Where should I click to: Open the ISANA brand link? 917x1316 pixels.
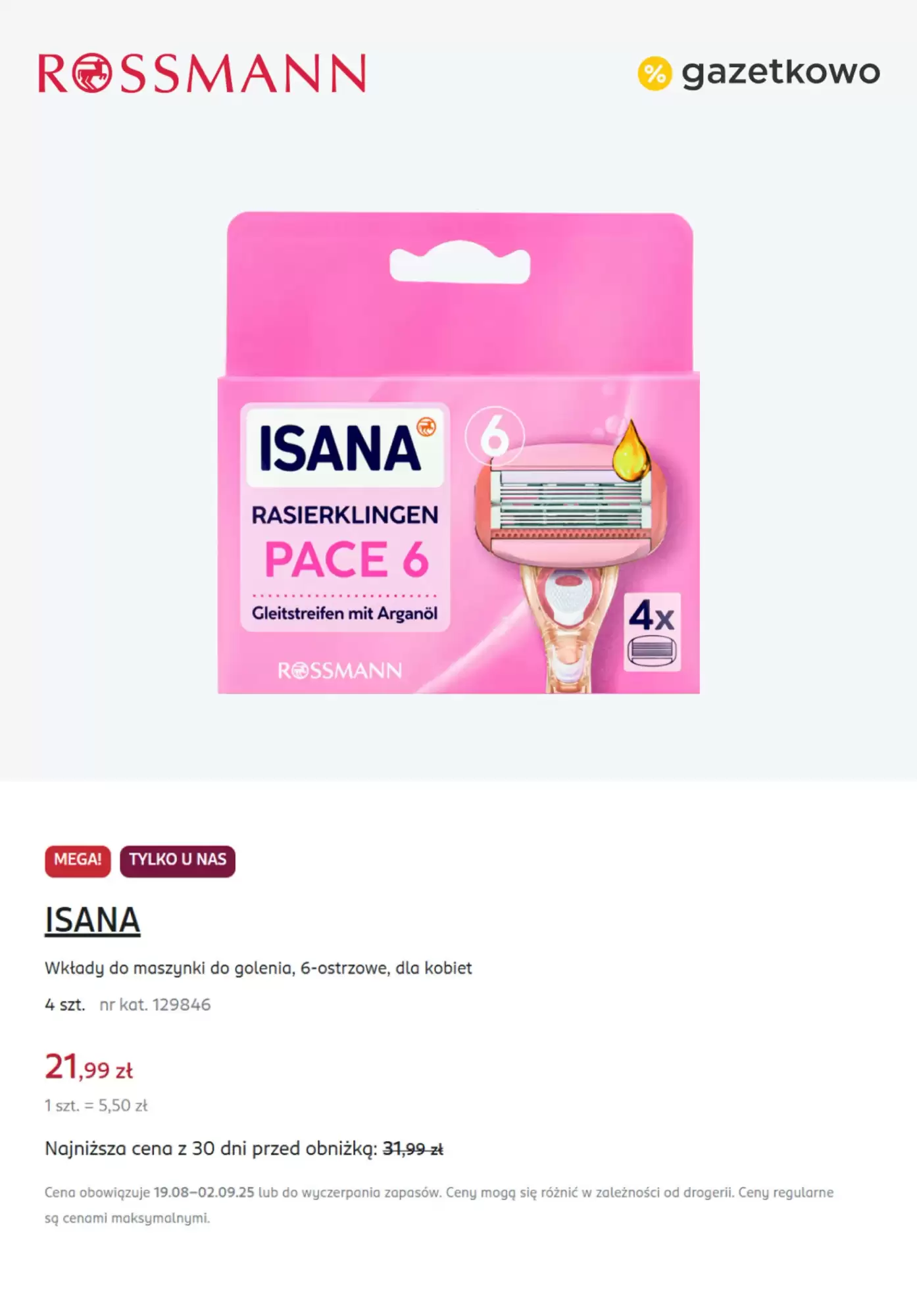(93, 920)
